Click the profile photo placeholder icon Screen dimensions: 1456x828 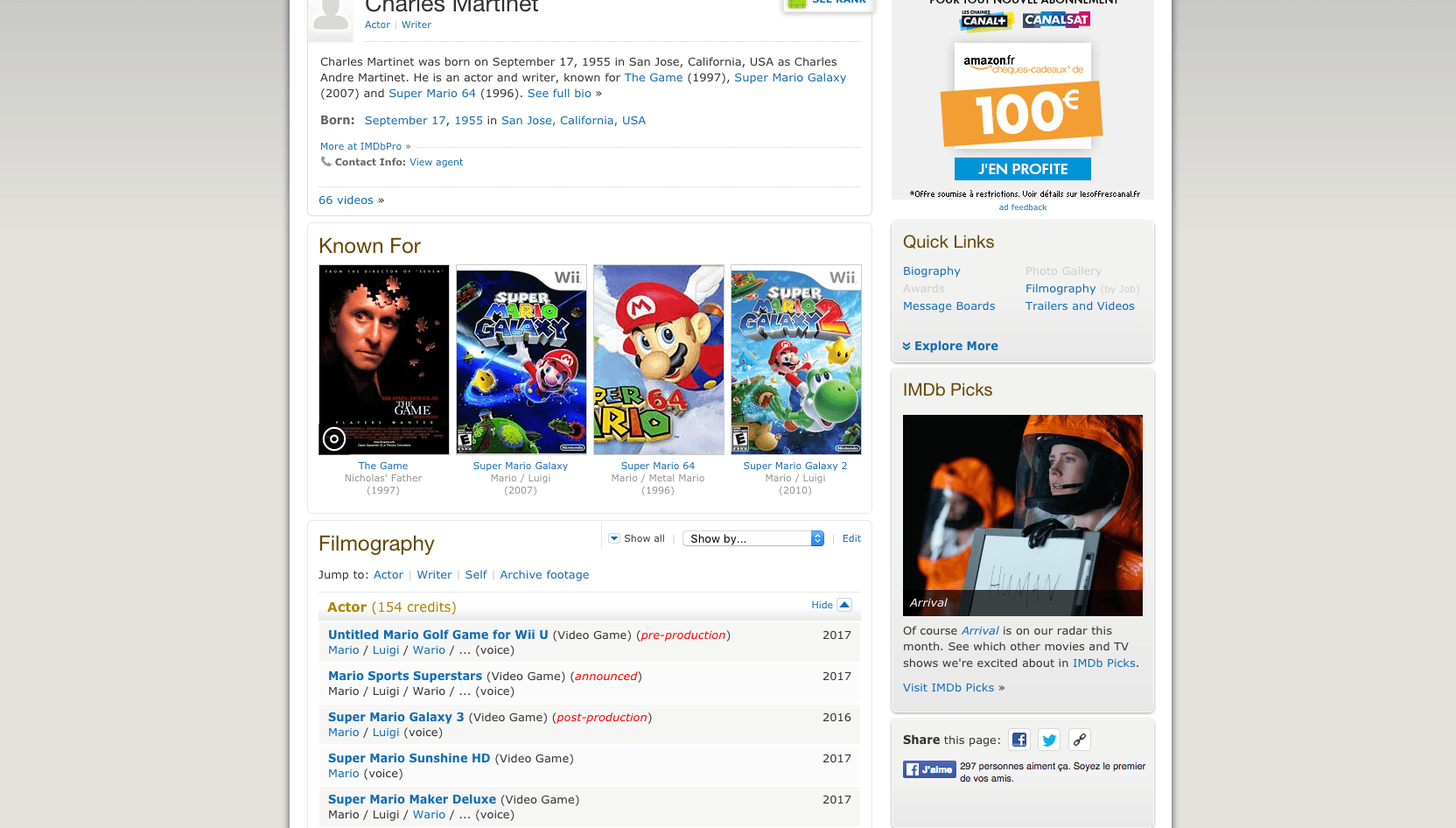331,18
